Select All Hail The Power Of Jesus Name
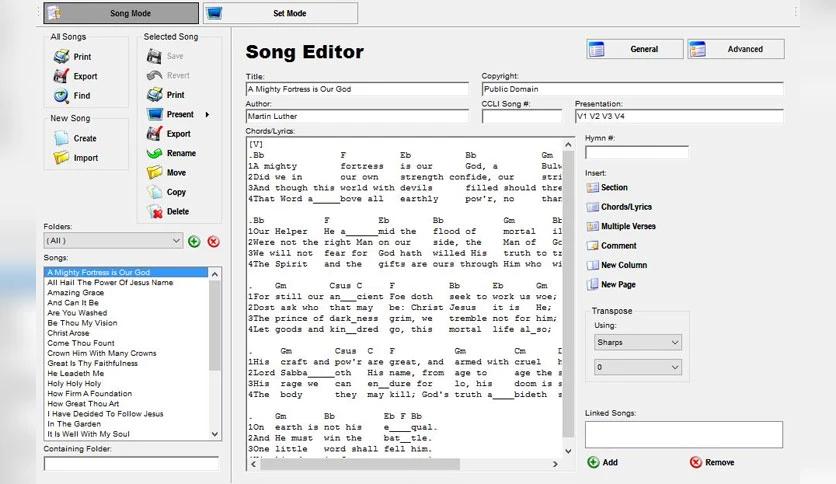The width and height of the screenshot is (836, 484). click(126, 282)
